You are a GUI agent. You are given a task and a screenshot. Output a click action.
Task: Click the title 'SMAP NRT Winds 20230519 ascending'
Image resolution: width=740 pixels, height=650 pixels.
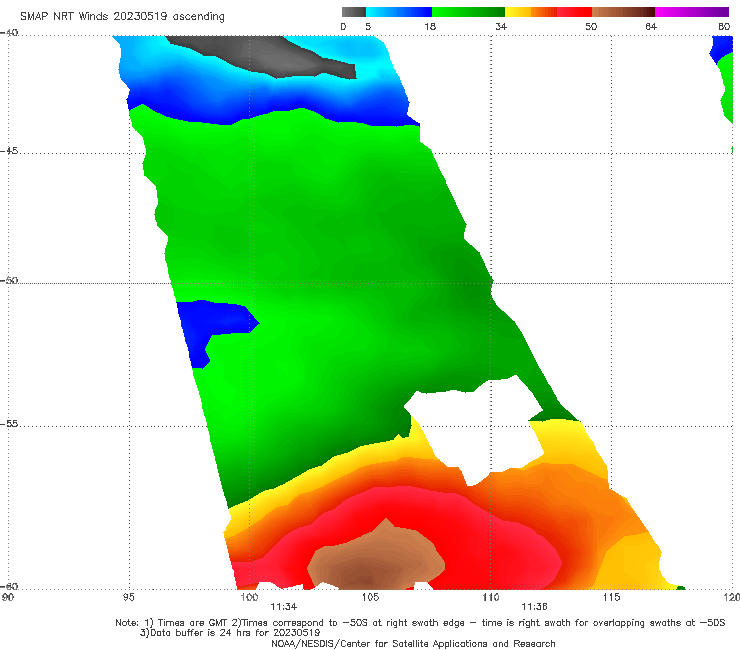tap(122, 17)
